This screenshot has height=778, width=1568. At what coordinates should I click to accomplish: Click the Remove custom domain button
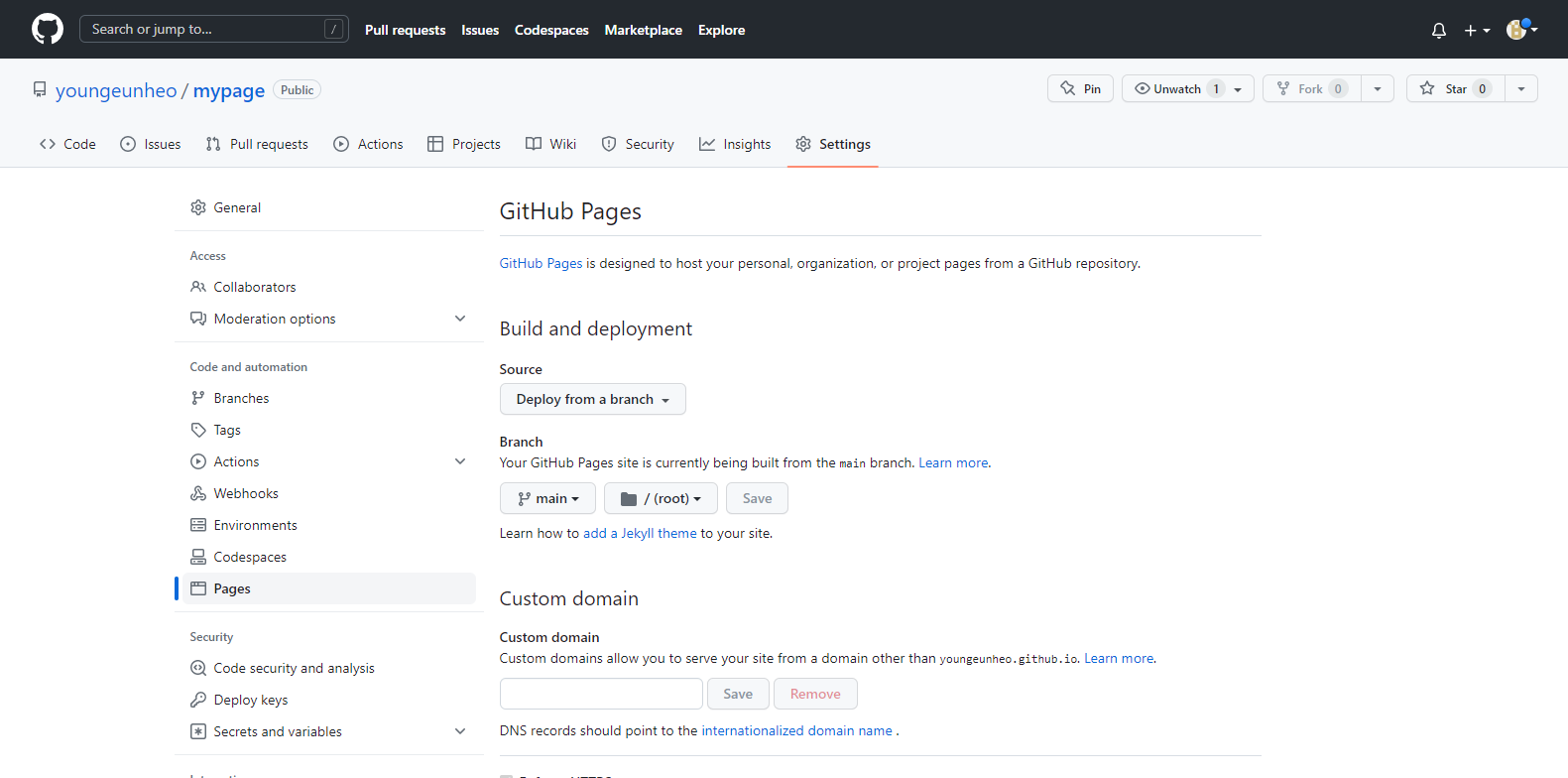coord(815,694)
